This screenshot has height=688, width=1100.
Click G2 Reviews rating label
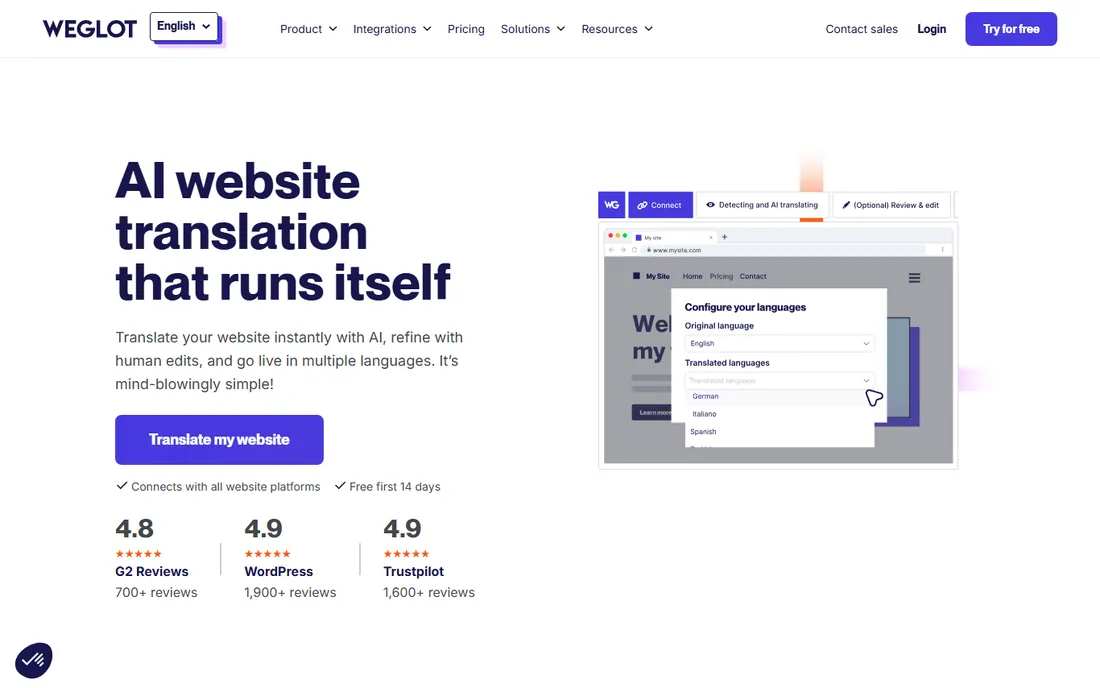tap(152, 572)
